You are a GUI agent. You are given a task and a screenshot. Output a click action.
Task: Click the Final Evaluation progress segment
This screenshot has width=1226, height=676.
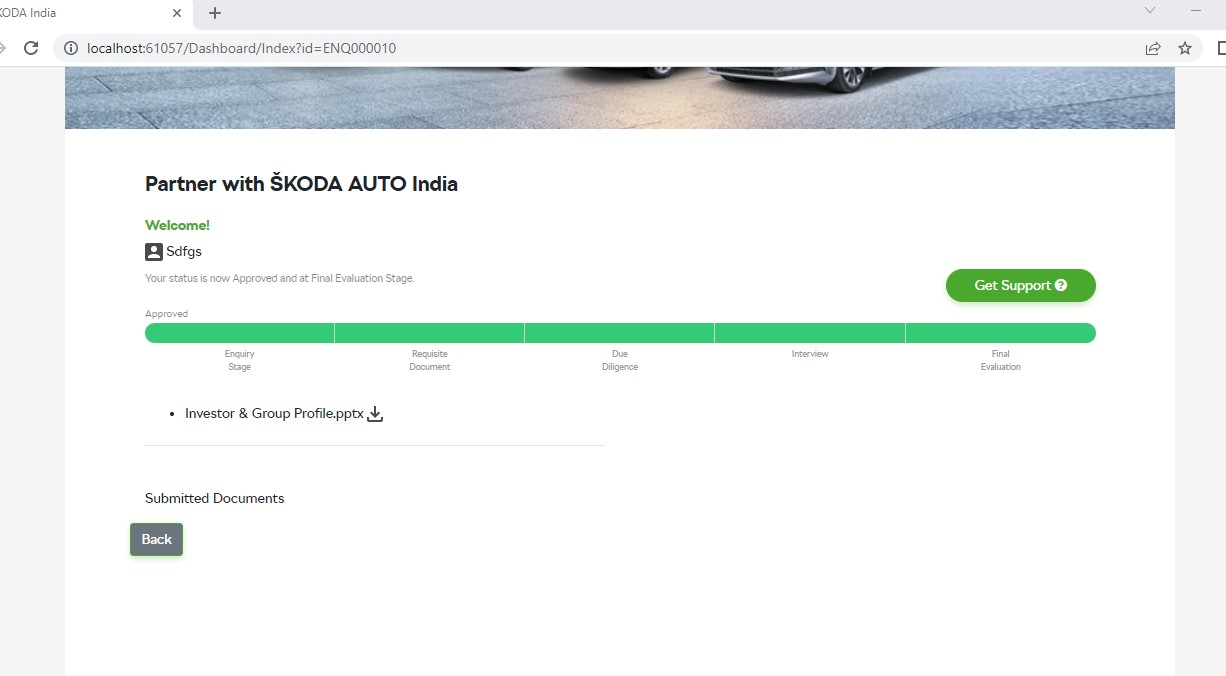click(1001, 333)
